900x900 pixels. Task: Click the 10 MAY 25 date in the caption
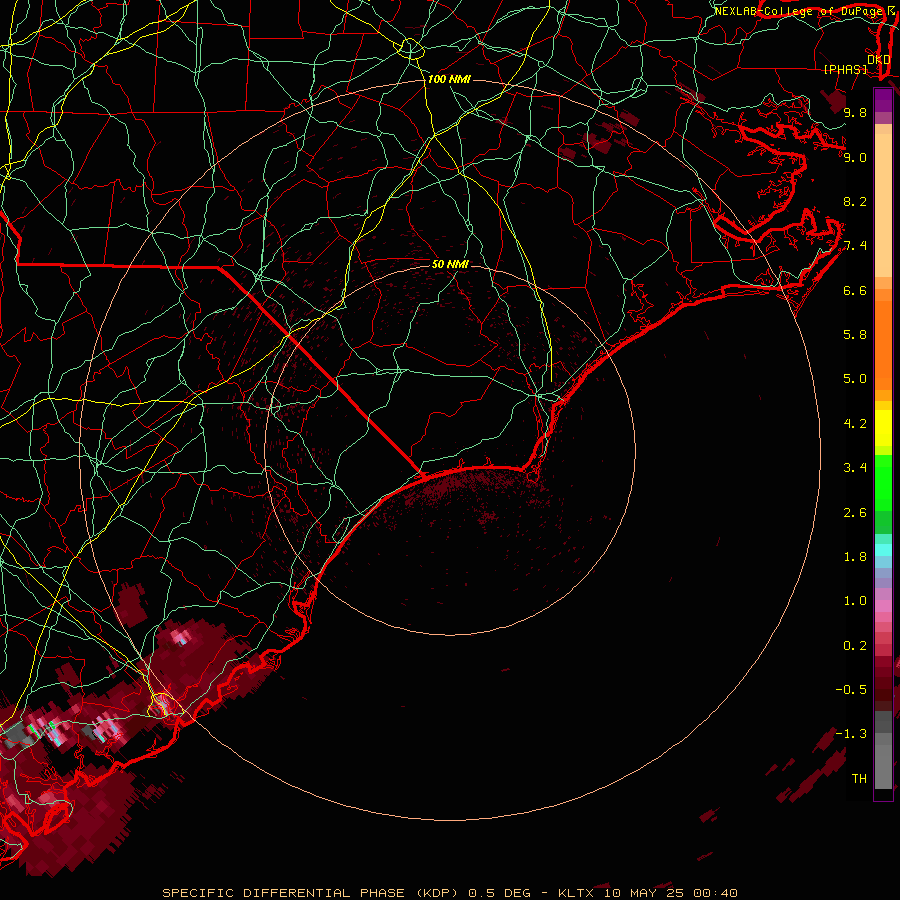[x=643, y=893]
